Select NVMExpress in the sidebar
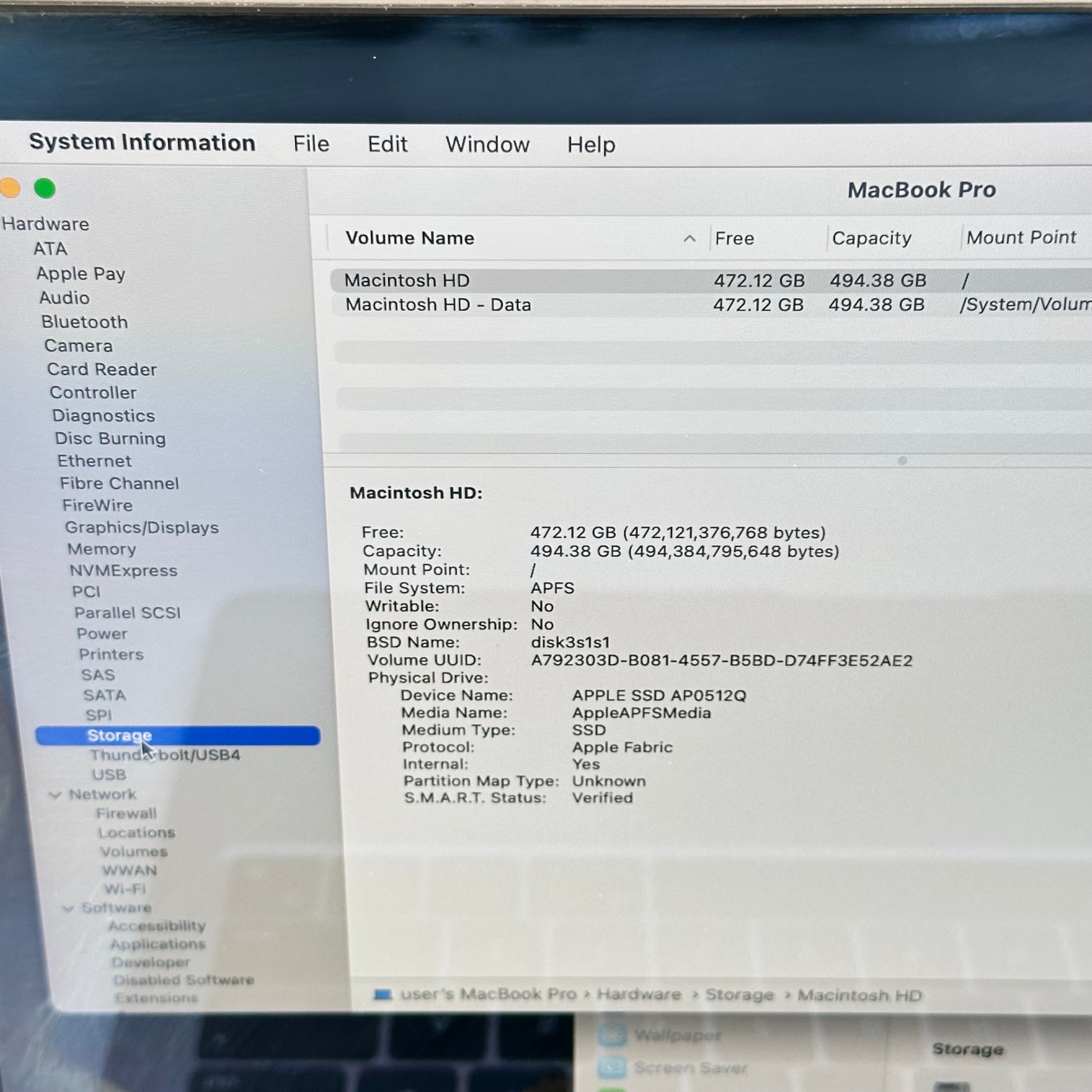Screen dimensions: 1092x1092 (124, 570)
